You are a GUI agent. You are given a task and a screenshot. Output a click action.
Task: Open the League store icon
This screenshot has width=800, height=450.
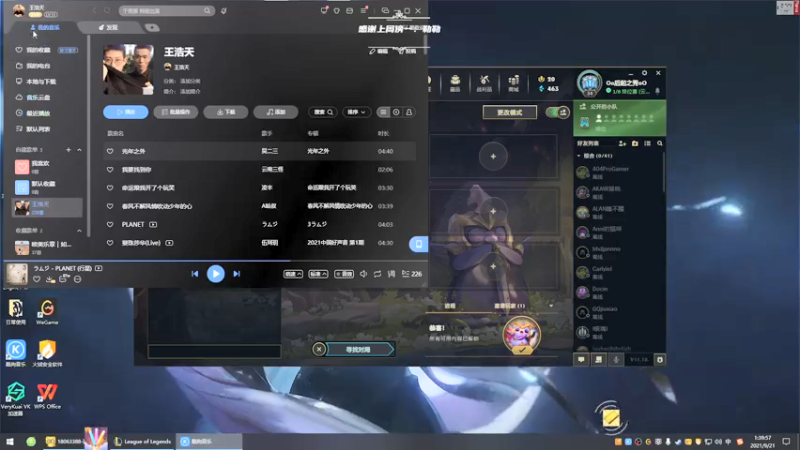pos(513,83)
